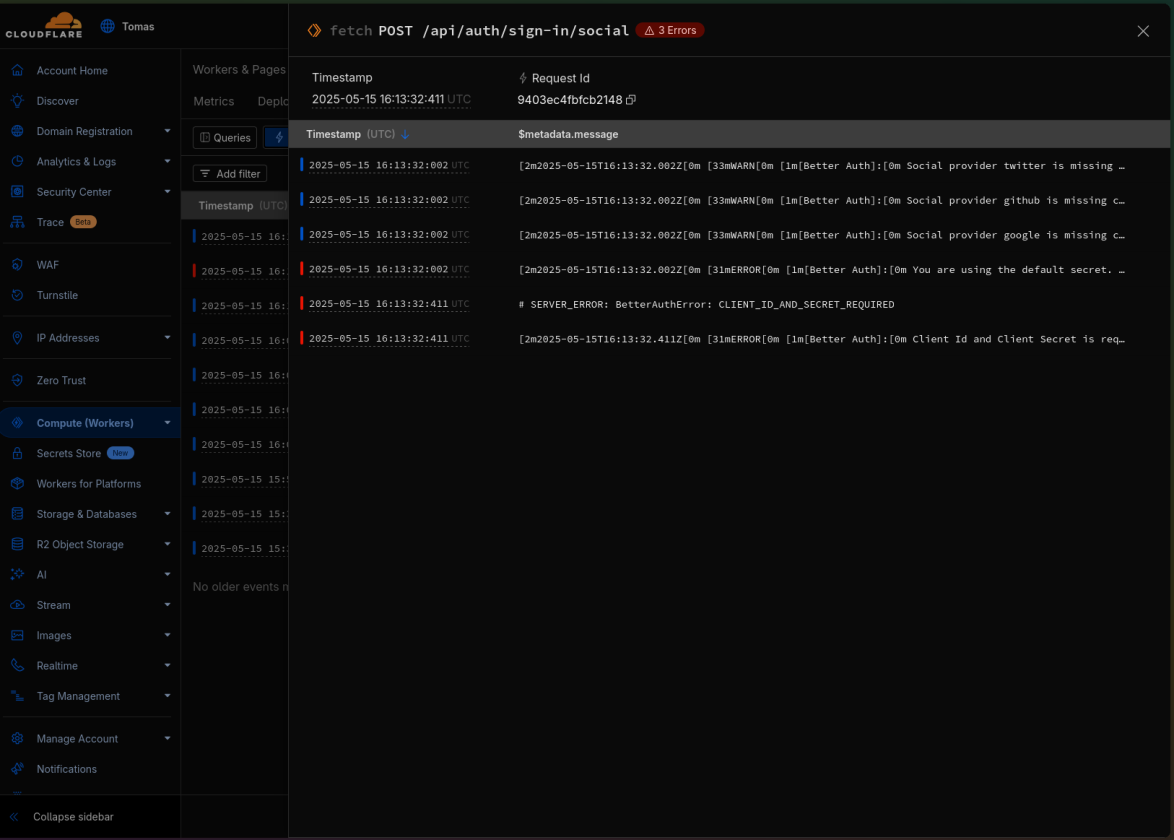Click the IP Addresses pin icon
Viewport: 1174px width, 840px height.
(x=17, y=338)
